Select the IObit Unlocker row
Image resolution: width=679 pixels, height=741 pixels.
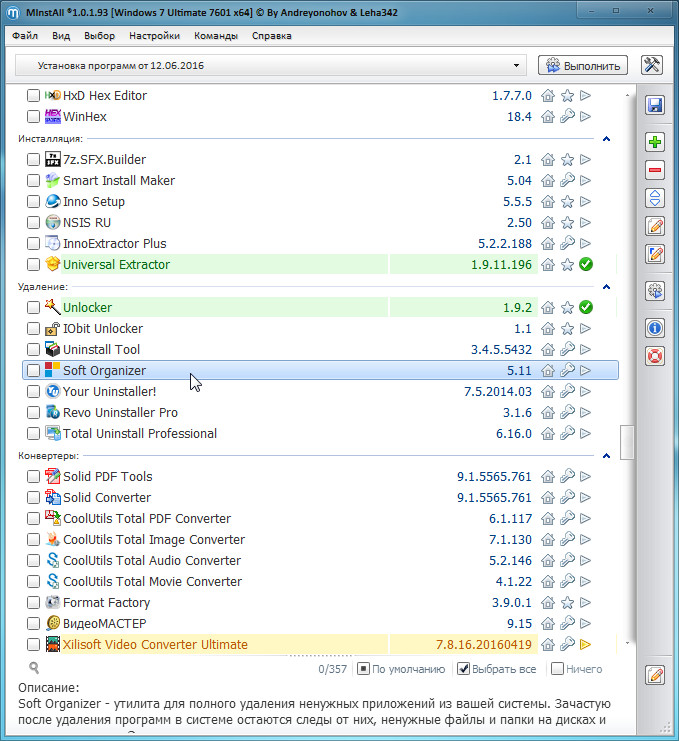click(320, 328)
